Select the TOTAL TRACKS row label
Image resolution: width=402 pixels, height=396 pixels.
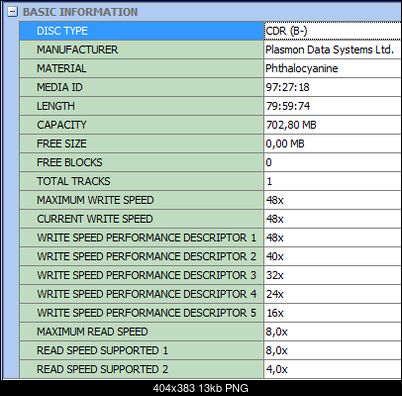[x=73, y=181]
